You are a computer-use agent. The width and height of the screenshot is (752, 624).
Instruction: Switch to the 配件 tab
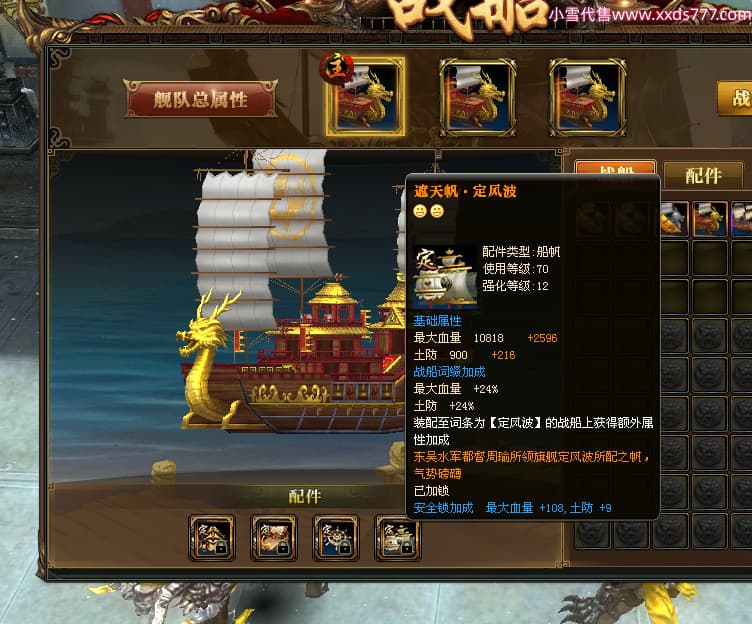coord(703,175)
